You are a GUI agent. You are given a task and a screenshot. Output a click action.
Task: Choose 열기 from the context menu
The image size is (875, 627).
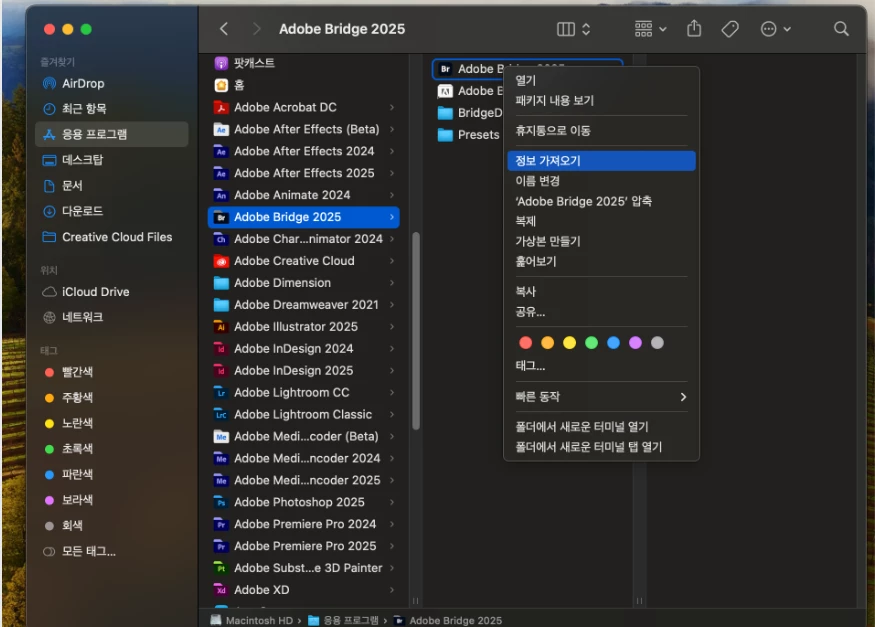(x=601, y=81)
